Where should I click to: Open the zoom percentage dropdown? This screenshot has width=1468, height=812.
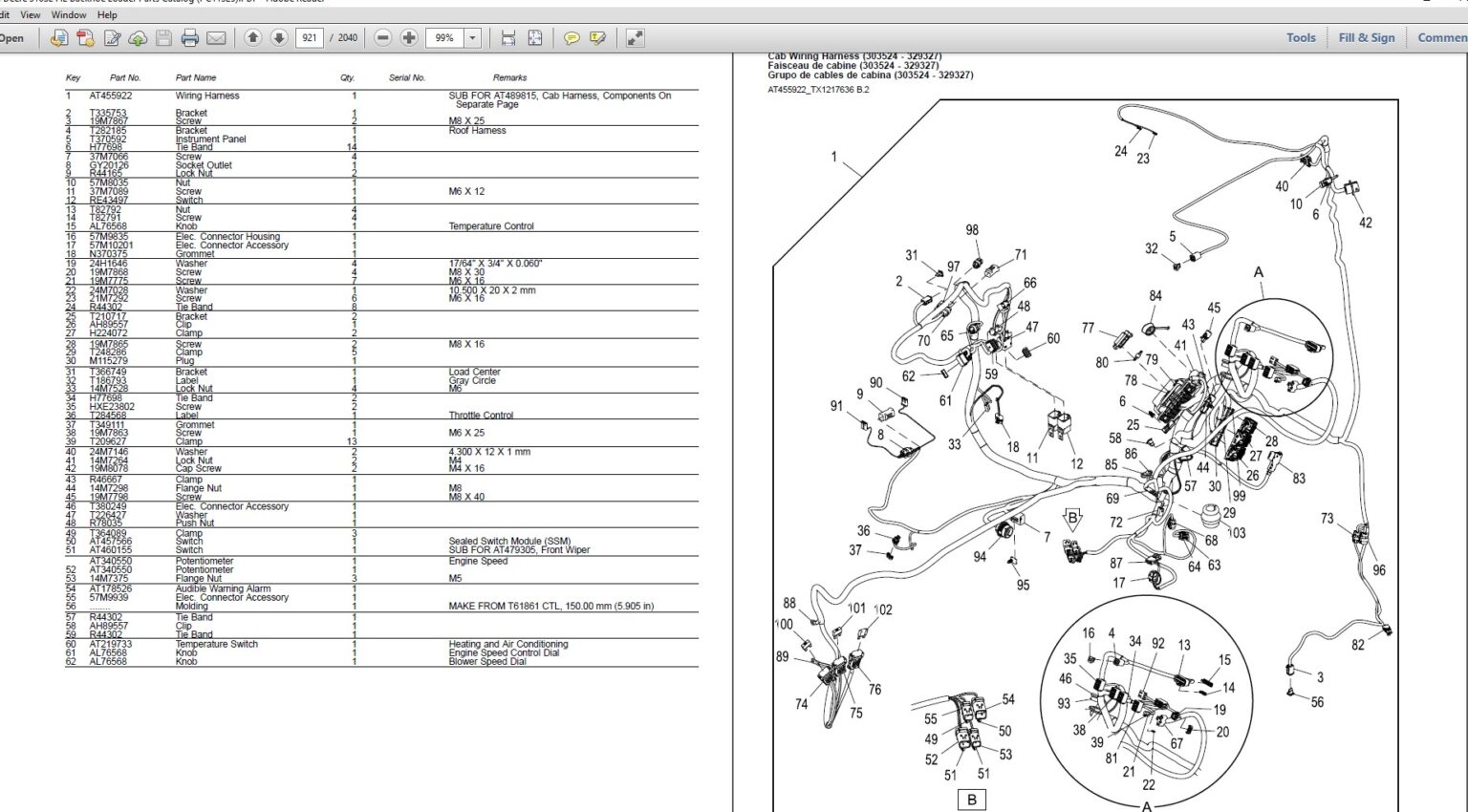pyautogui.click(x=474, y=38)
